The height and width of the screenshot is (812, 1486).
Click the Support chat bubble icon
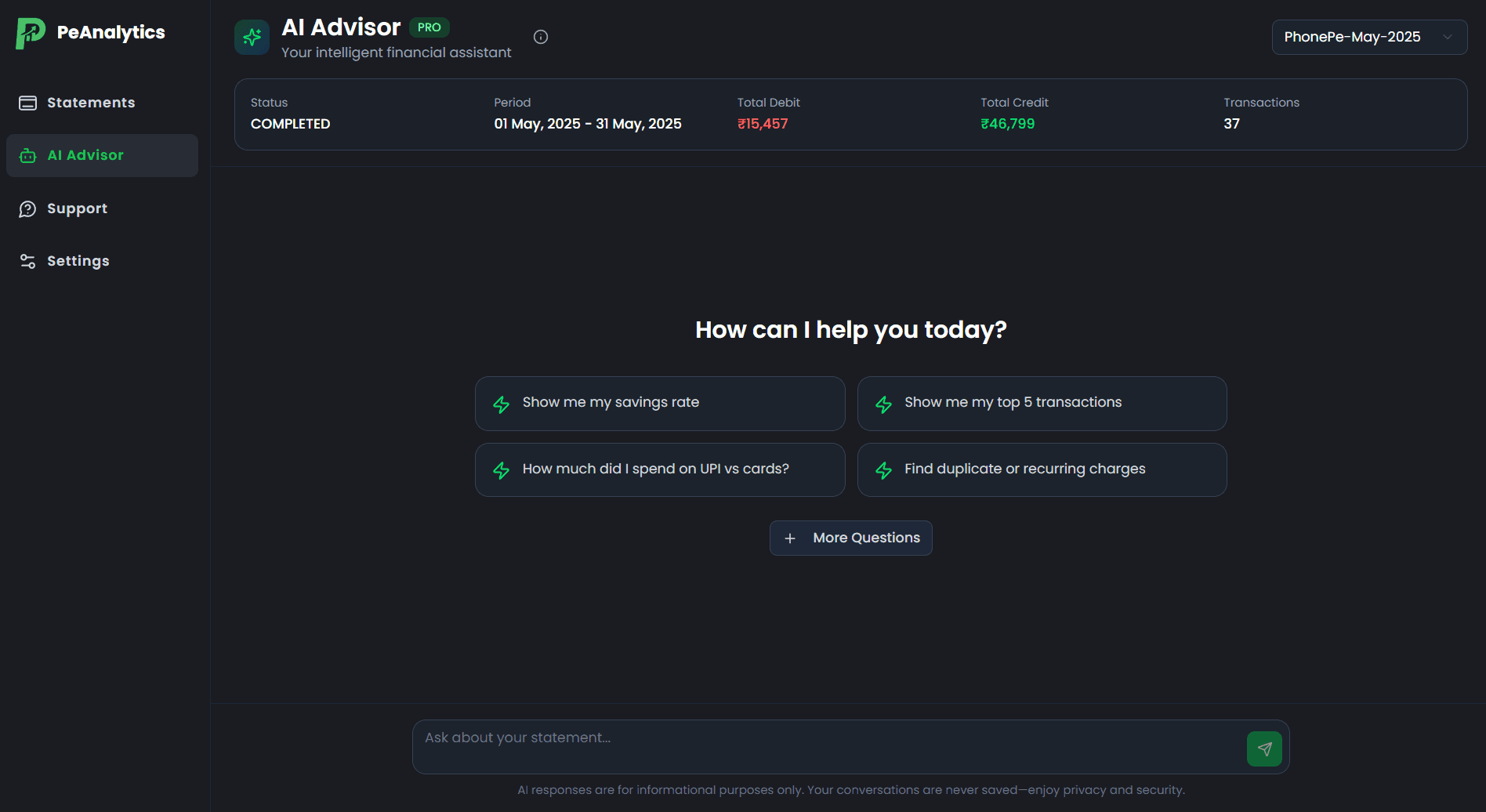tap(27, 208)
